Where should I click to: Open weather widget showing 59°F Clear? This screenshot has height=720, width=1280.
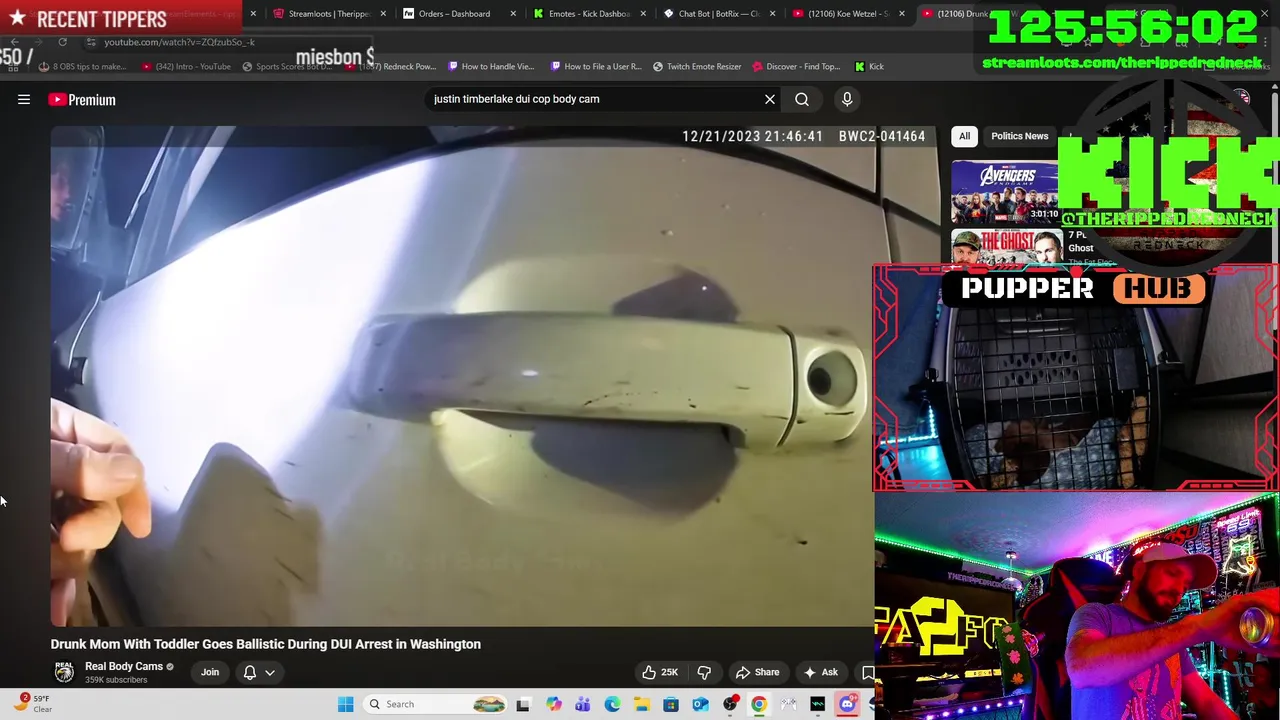click(x=32, y=704)
